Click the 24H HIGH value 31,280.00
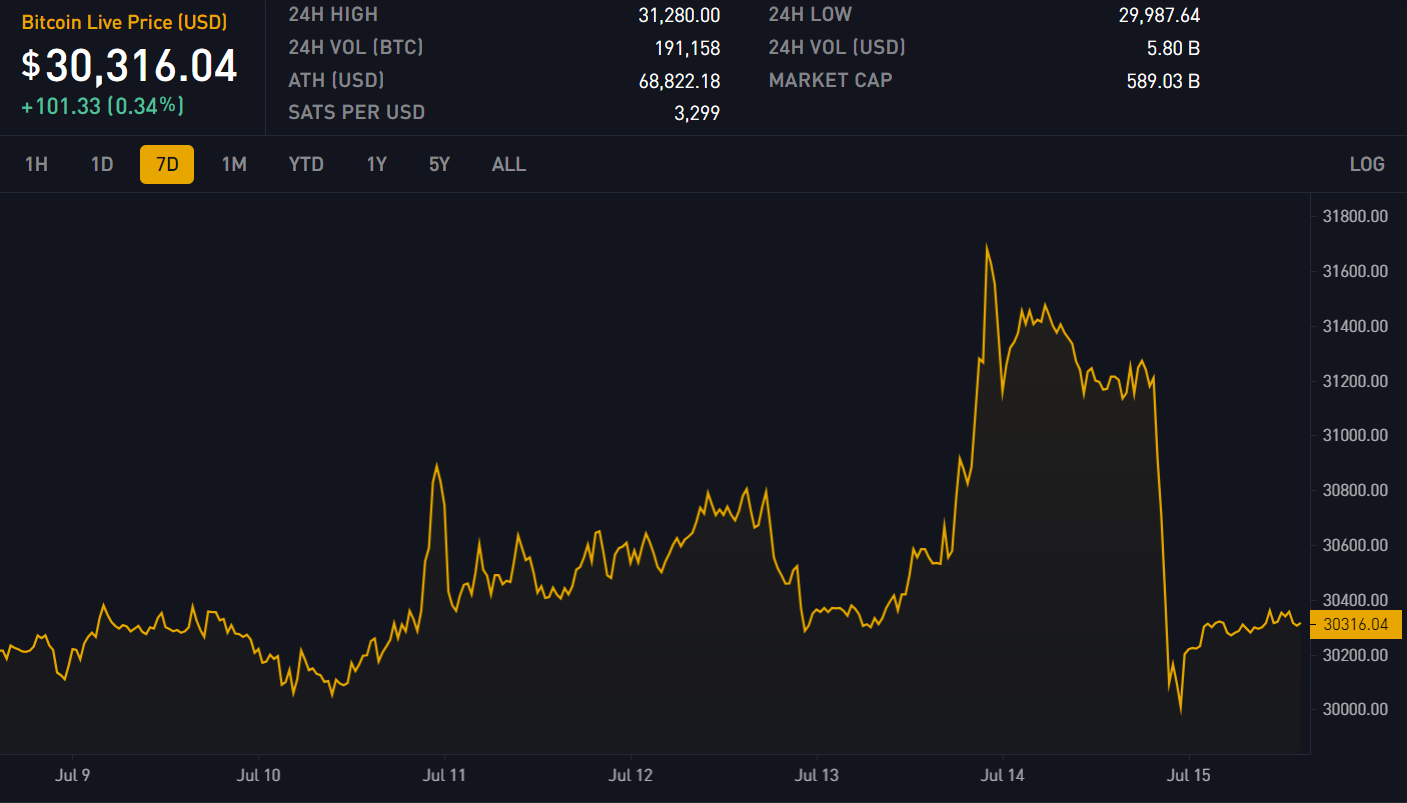The image size is (1407, 803). click(679, 15)
